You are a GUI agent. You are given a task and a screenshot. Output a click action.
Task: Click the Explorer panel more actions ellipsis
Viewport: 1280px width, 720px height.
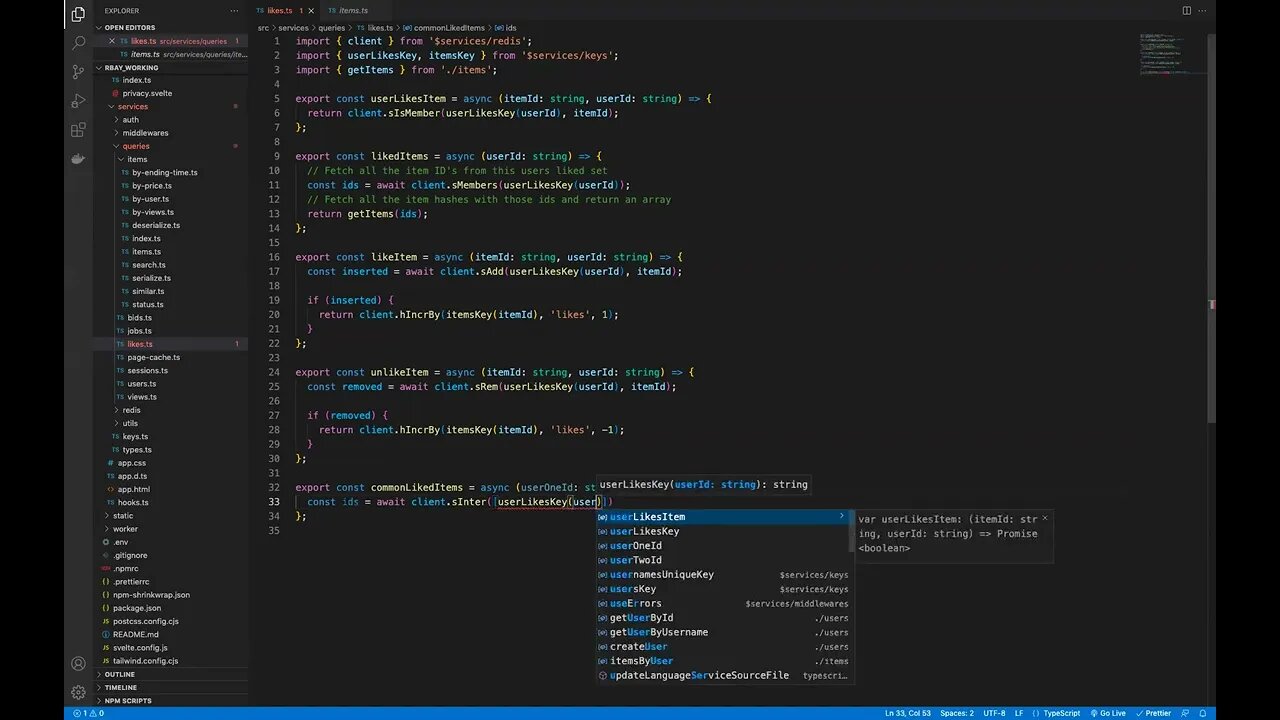[234, 11]
